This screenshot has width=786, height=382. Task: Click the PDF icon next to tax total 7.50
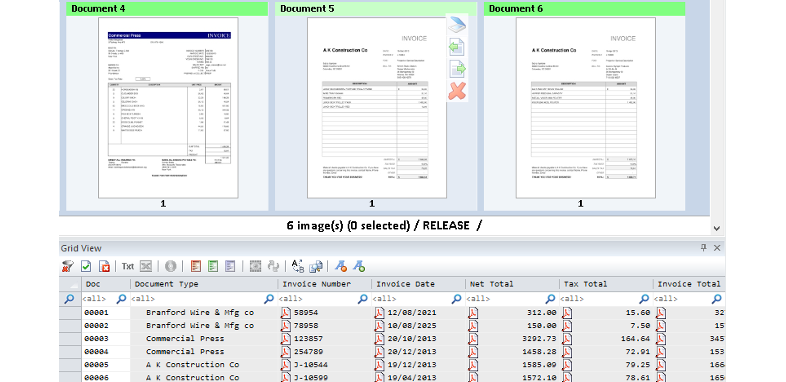point(567,325)
